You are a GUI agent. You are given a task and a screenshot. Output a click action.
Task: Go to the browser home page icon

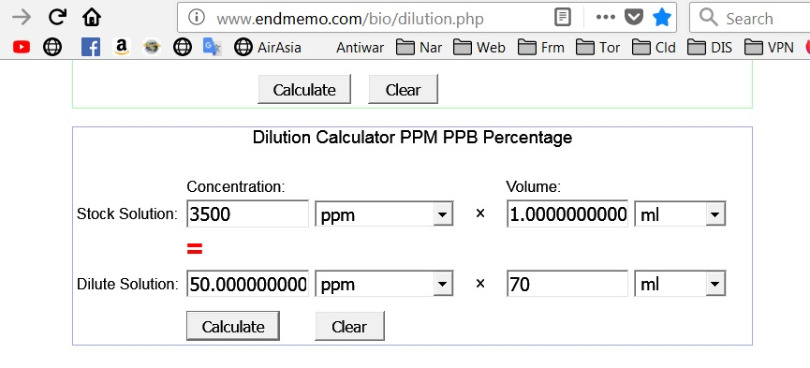pos(91,18)
